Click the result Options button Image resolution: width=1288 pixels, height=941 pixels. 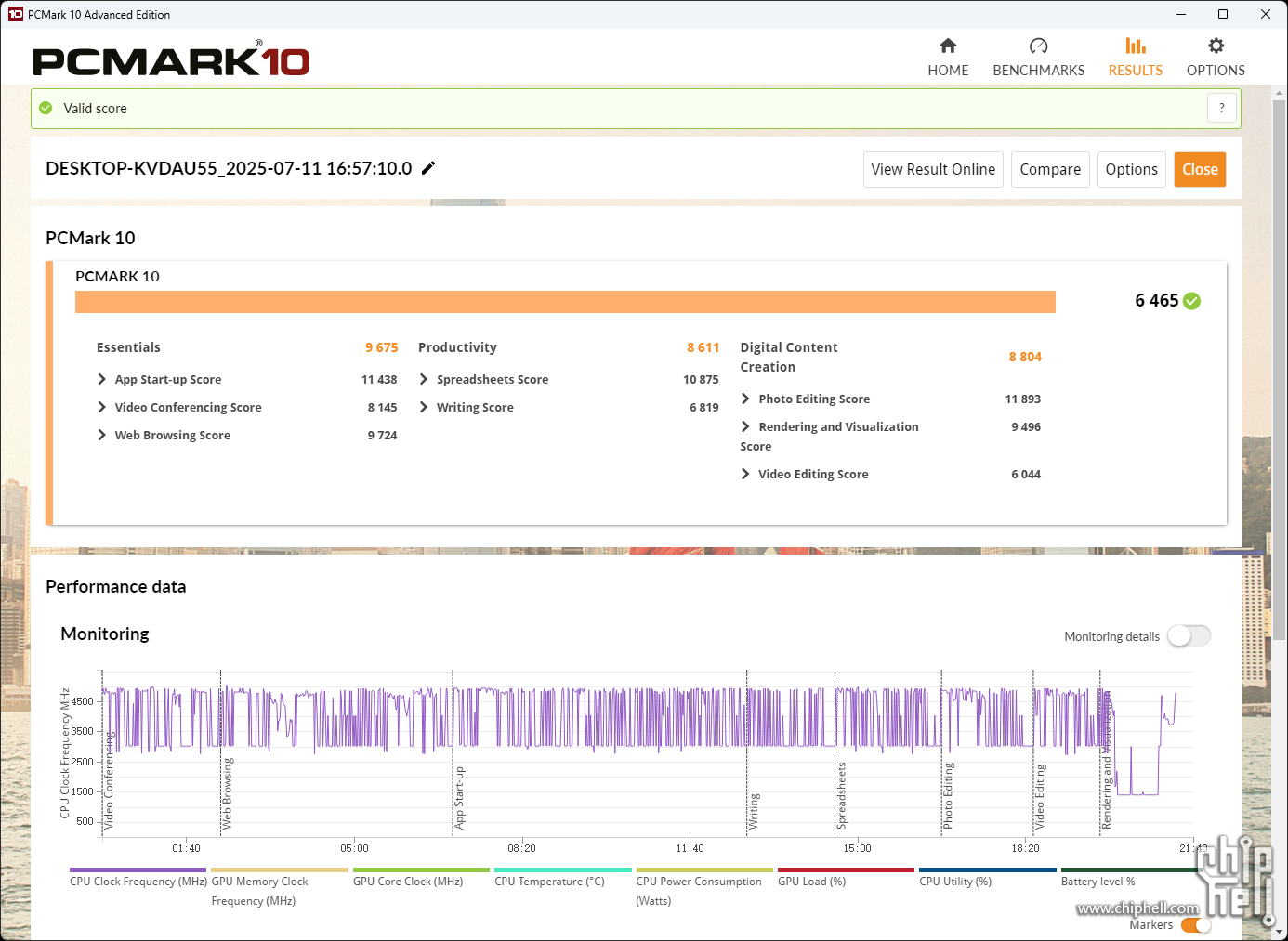[1131, 169]
